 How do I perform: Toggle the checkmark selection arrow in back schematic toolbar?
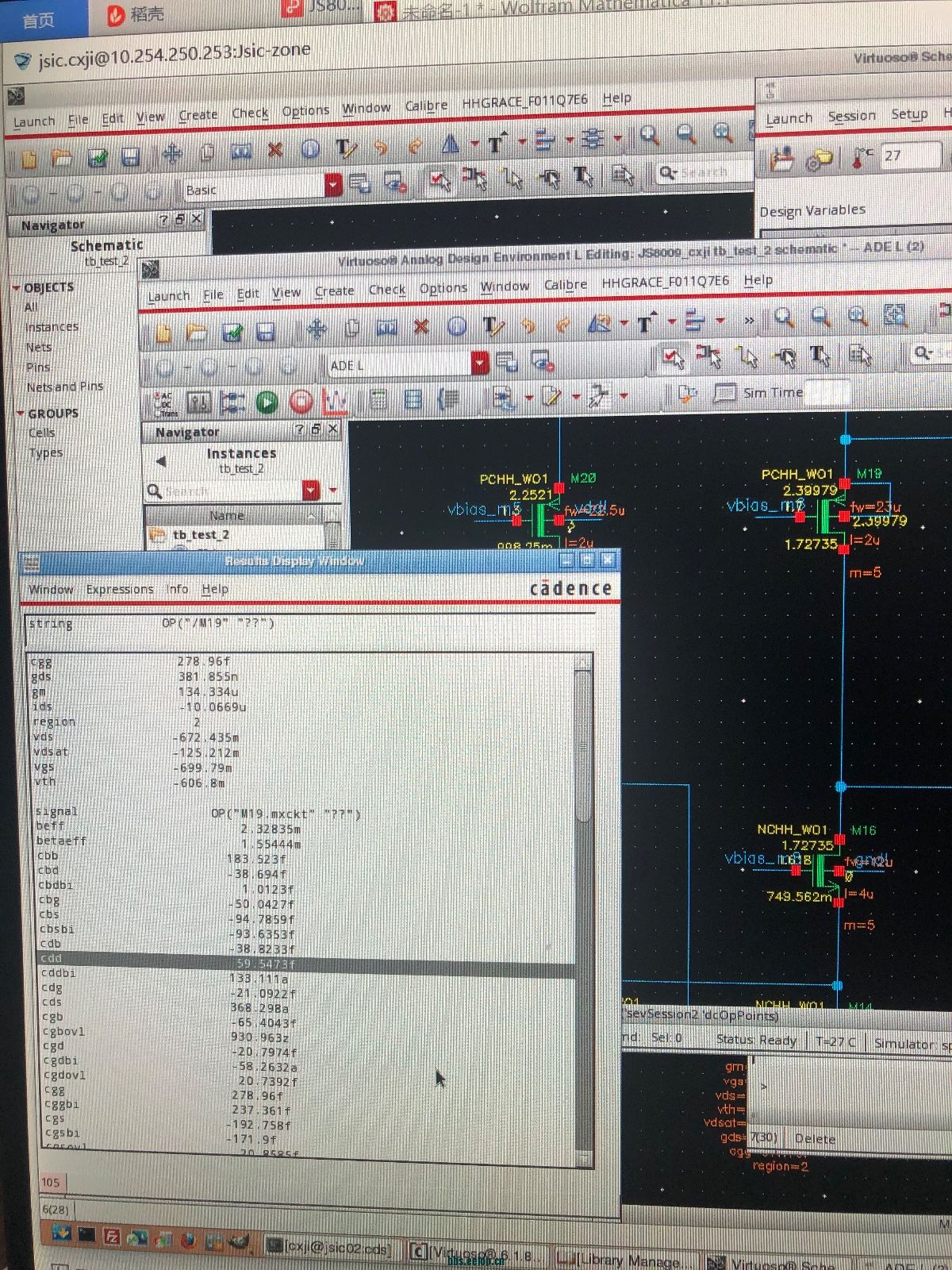[439, 179]
